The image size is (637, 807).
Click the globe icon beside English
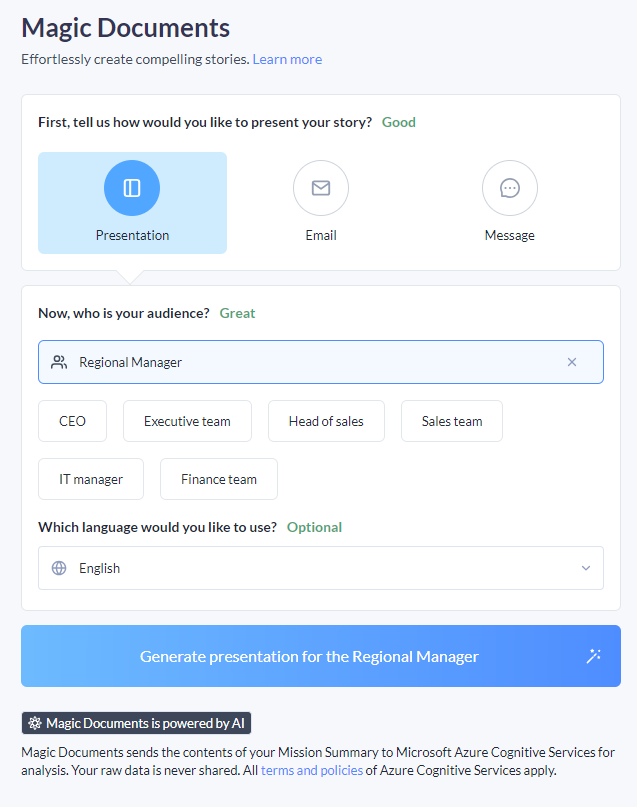tap(59, 568)
